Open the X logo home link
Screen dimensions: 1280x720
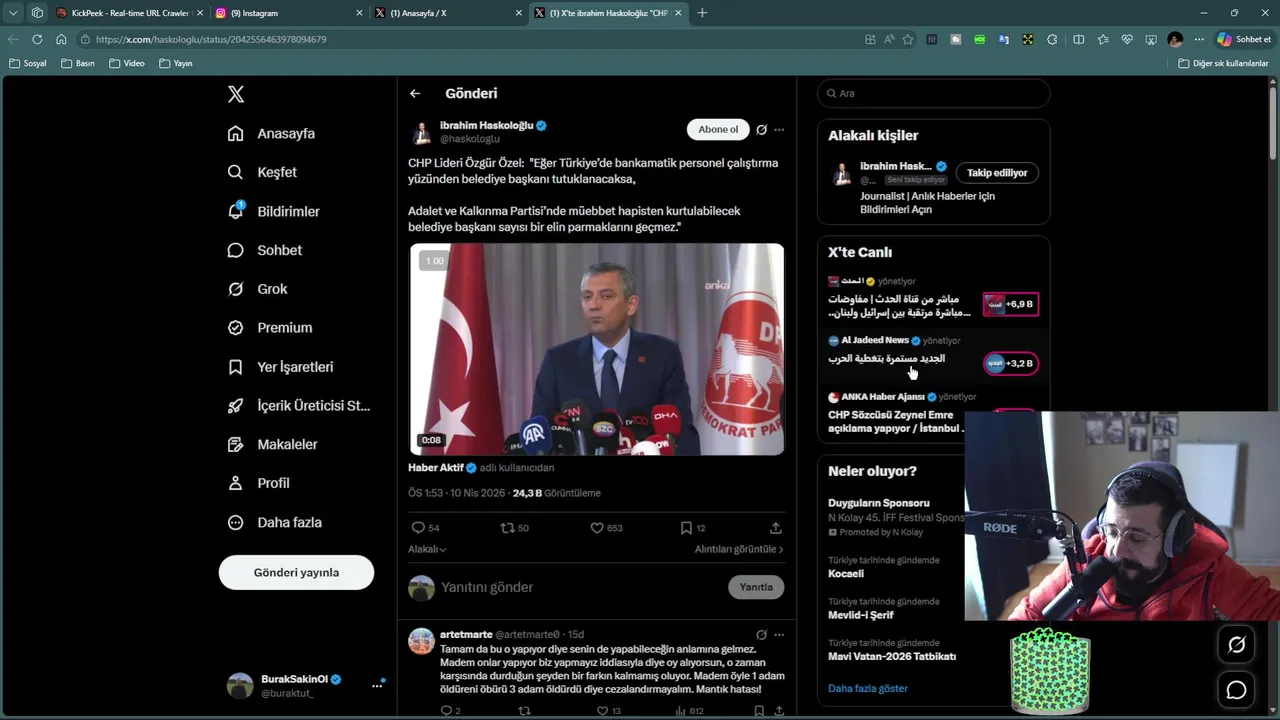tap(236, 94)
